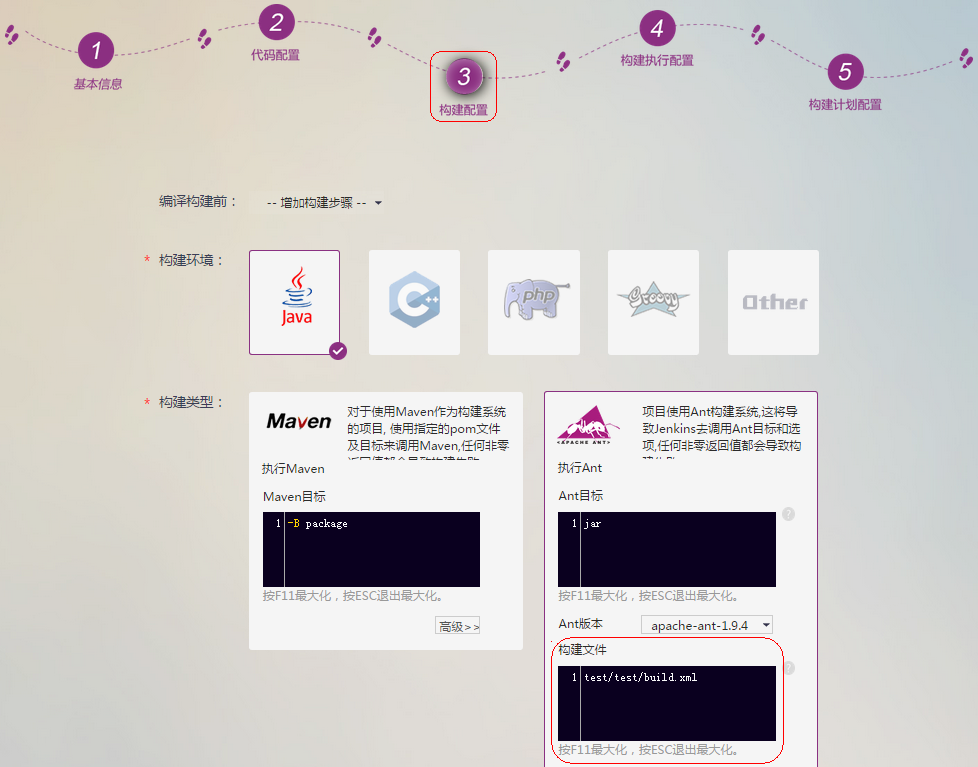Click into the Ant目标 code editor

pos(667,549)
